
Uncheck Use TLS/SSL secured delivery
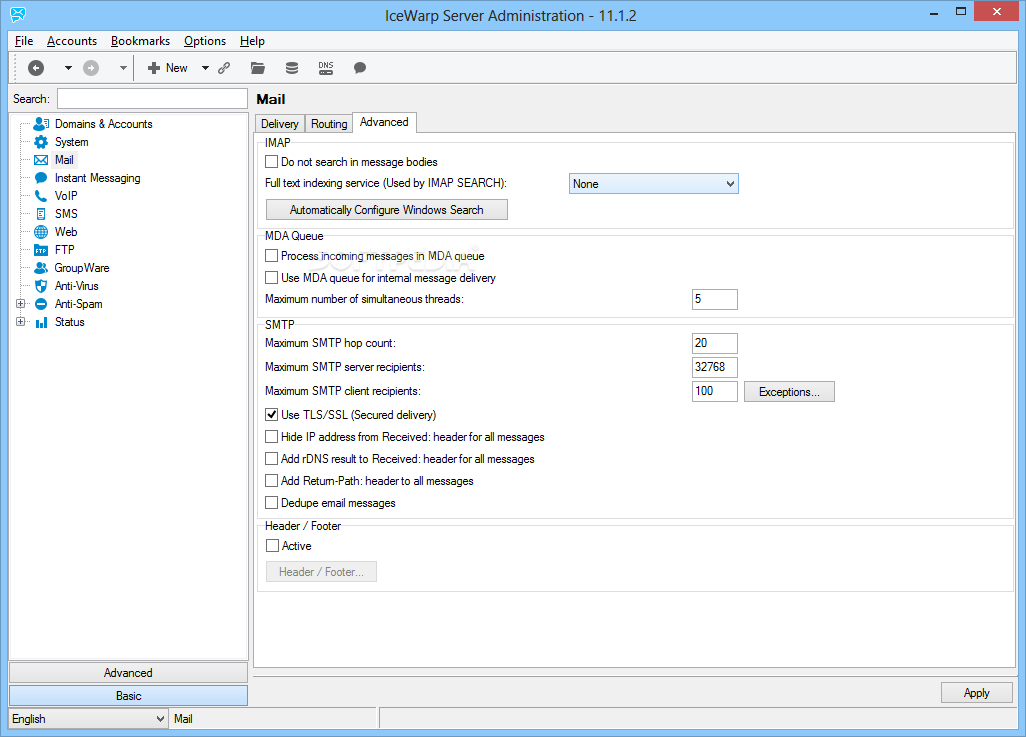[272, 414]
